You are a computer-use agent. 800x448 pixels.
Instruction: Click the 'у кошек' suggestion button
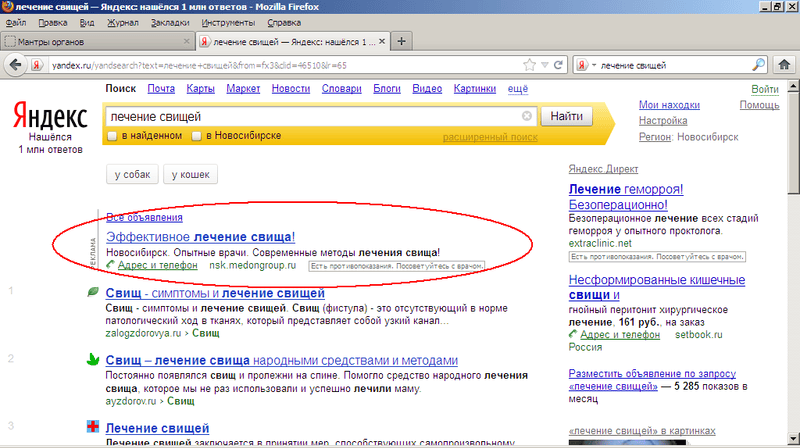point(190,175)
